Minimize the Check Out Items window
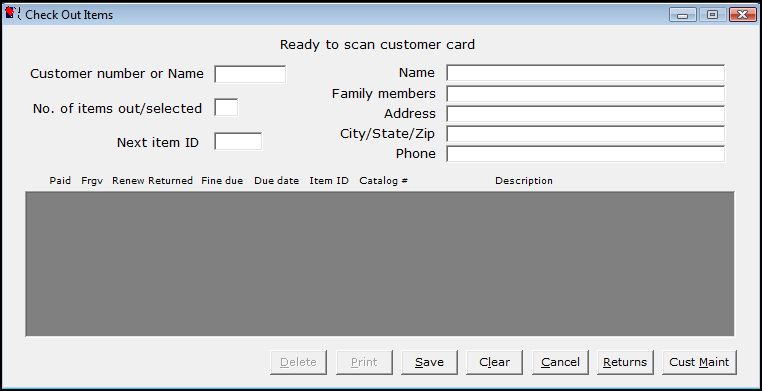 (683, 15)
